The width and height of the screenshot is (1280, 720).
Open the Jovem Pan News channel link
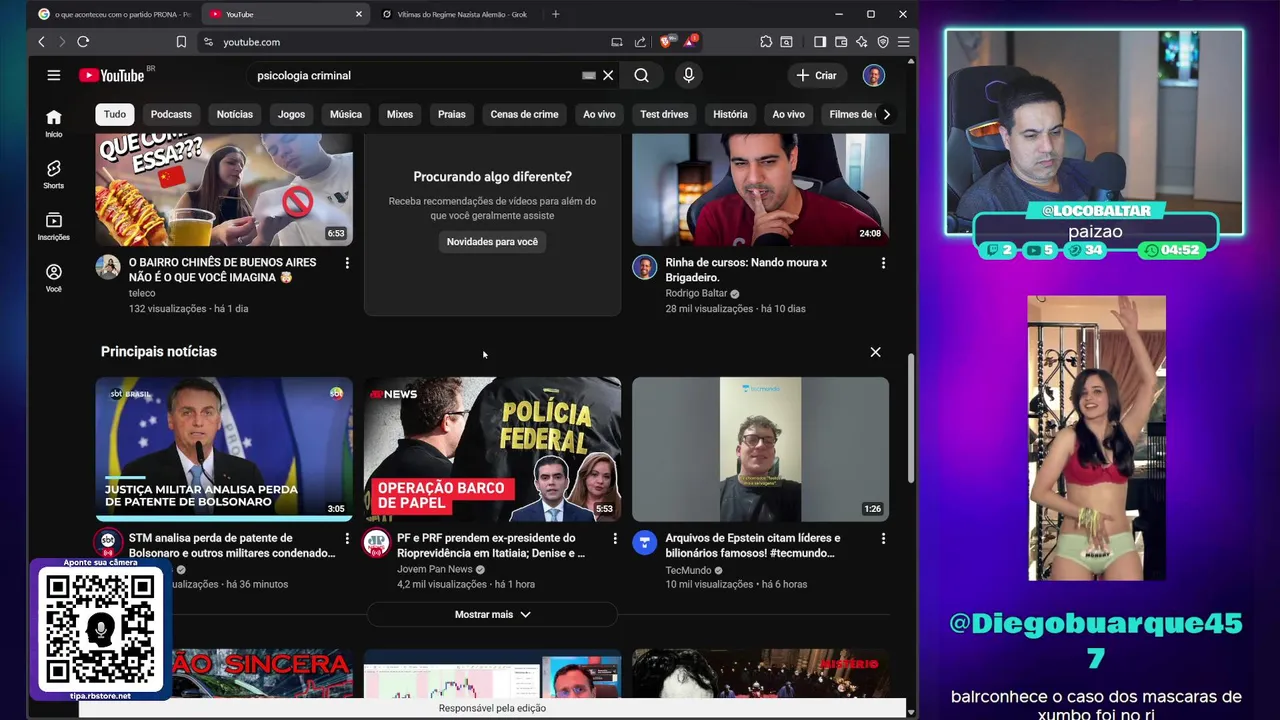pos(434,570)
